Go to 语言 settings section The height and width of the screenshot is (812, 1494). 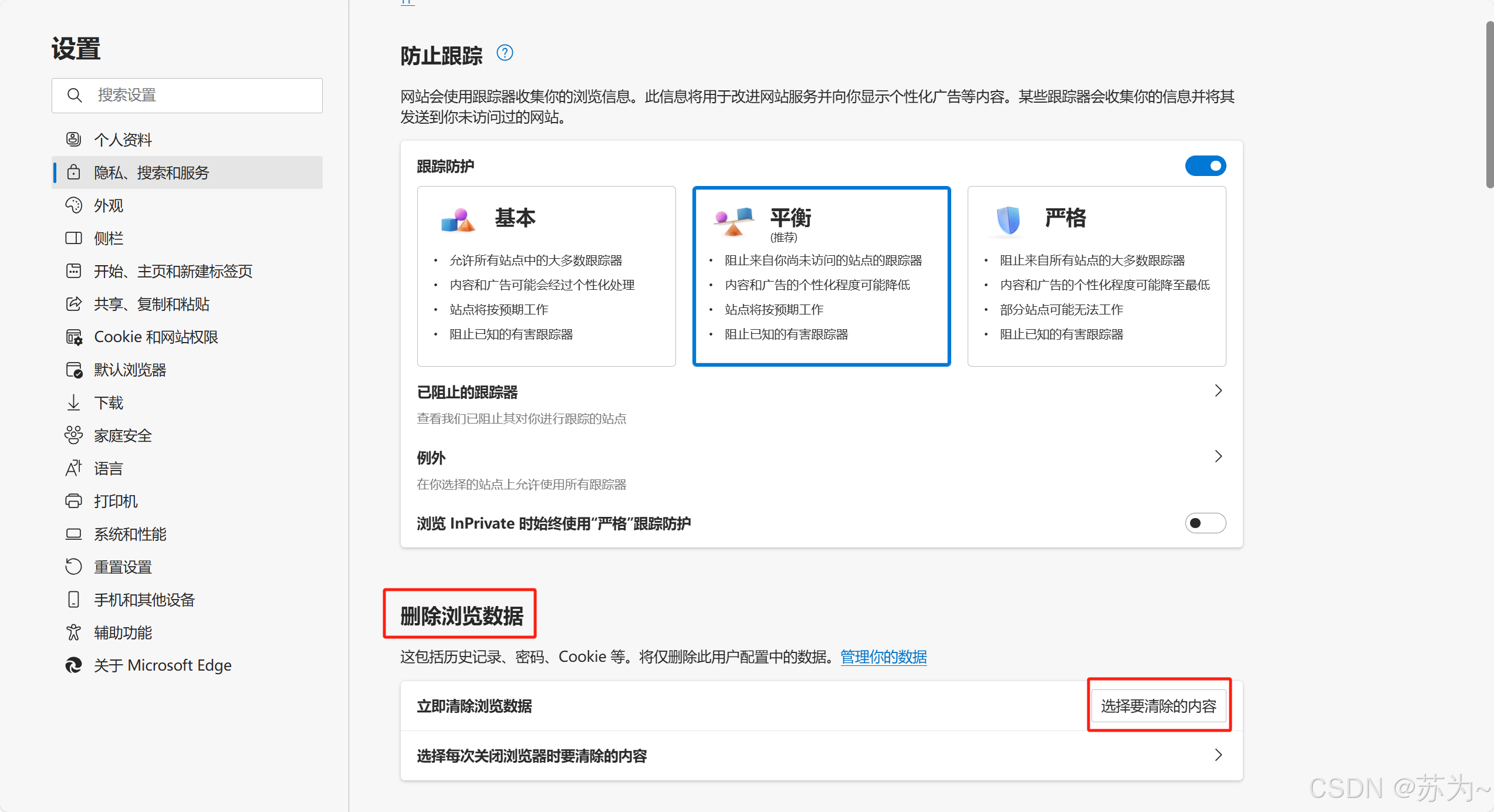click(x=109, y=469)
